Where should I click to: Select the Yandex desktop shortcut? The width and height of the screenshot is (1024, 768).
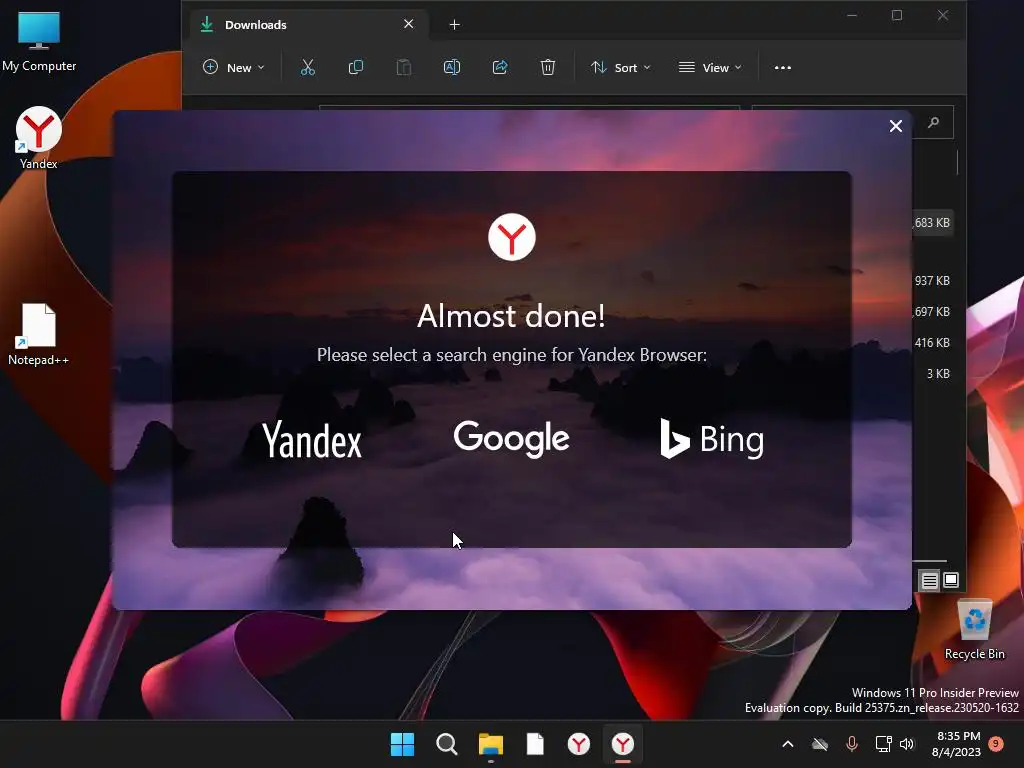[39, 138]
